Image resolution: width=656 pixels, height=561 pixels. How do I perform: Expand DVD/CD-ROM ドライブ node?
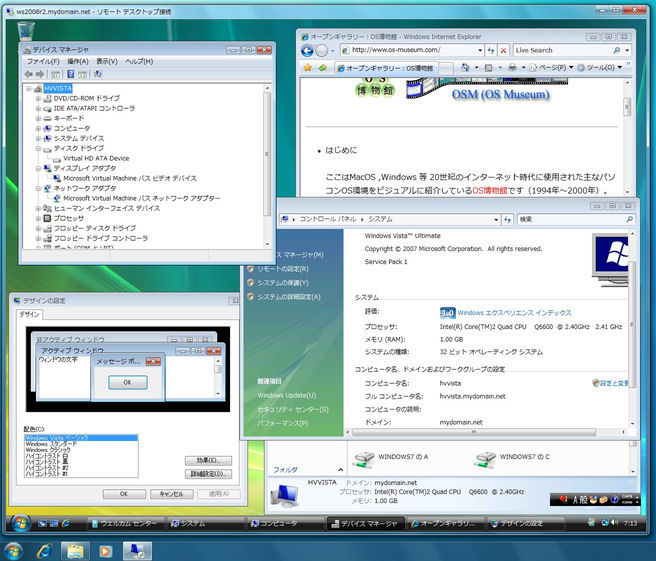click(38, 99)
